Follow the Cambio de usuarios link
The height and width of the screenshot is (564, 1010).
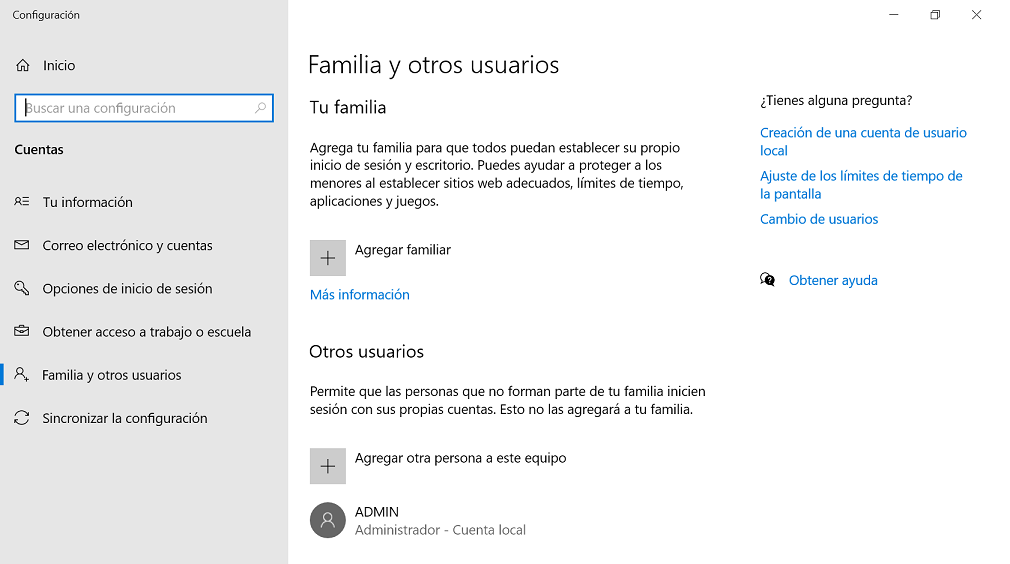coord(819,219)
